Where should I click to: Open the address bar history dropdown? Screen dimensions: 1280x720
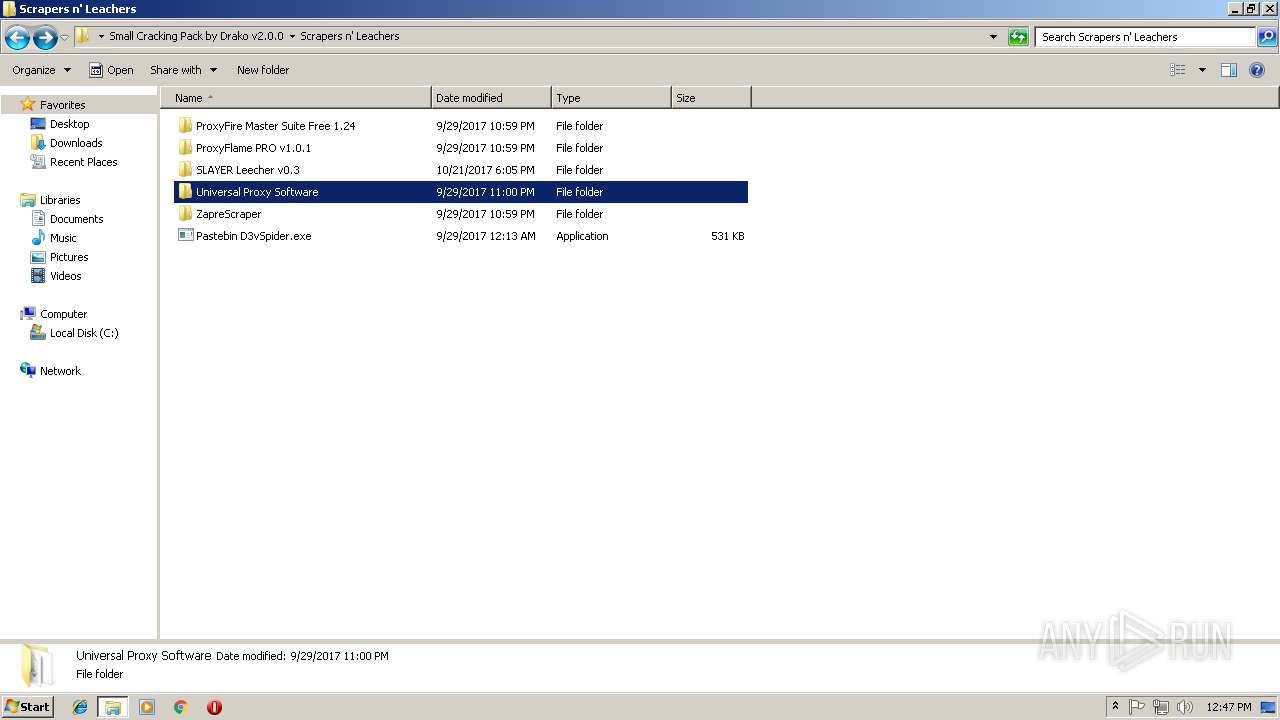point(993,37)
